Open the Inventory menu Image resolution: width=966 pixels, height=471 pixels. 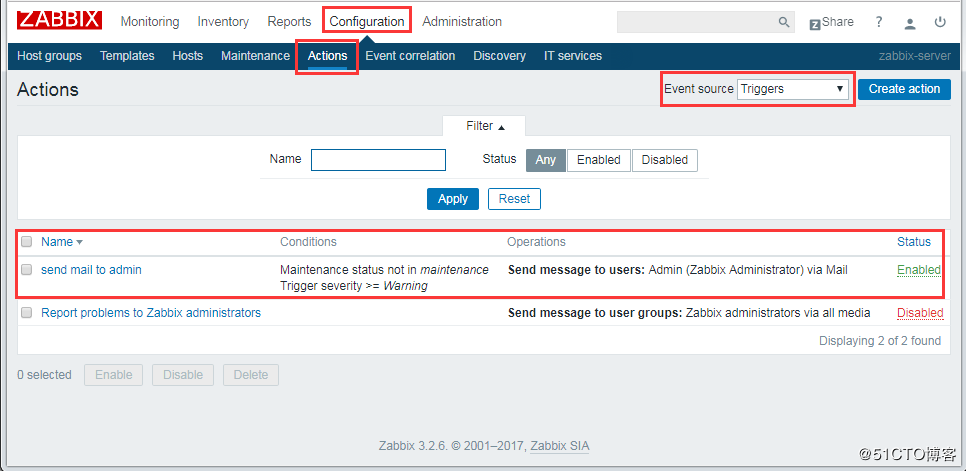click(x=223, y=22)
